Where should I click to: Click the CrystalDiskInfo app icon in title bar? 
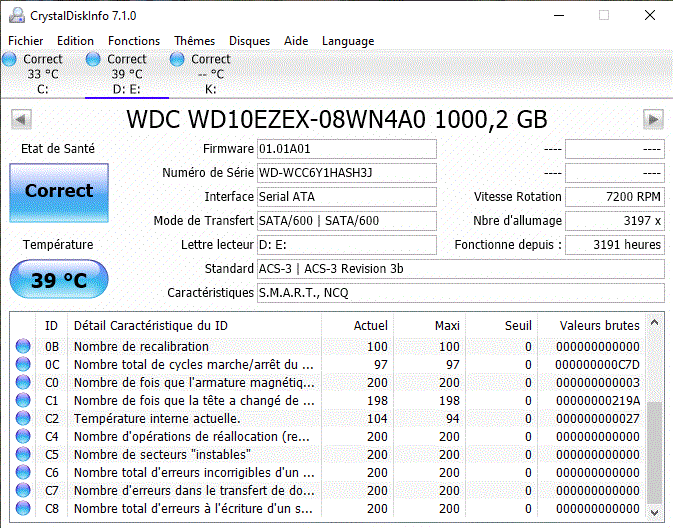17,15
